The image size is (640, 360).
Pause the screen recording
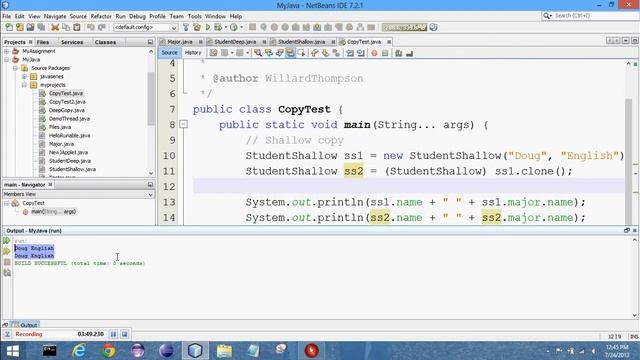tap(113, 334)
